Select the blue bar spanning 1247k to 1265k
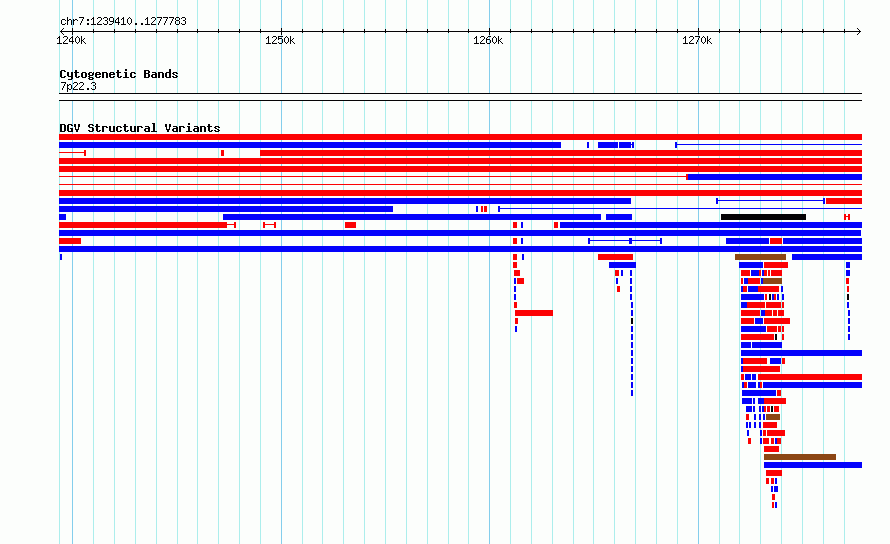Screen dimensions: 890x544 tap(412, 217)
